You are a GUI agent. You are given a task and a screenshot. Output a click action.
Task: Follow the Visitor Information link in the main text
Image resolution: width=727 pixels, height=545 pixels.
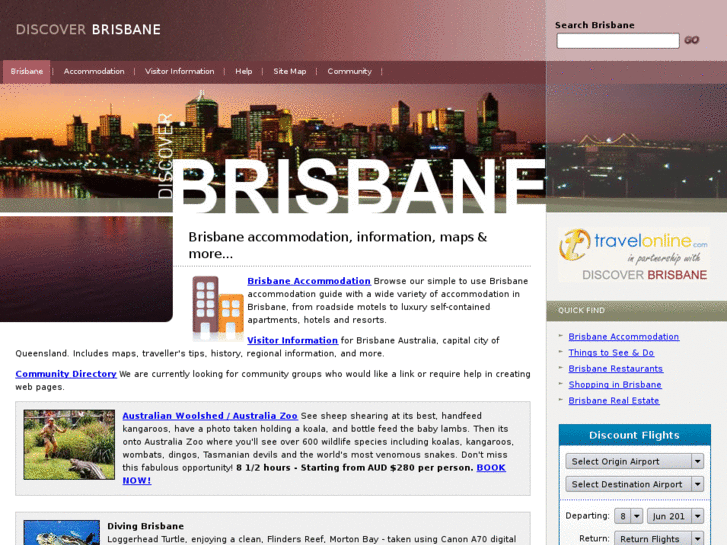292,340
